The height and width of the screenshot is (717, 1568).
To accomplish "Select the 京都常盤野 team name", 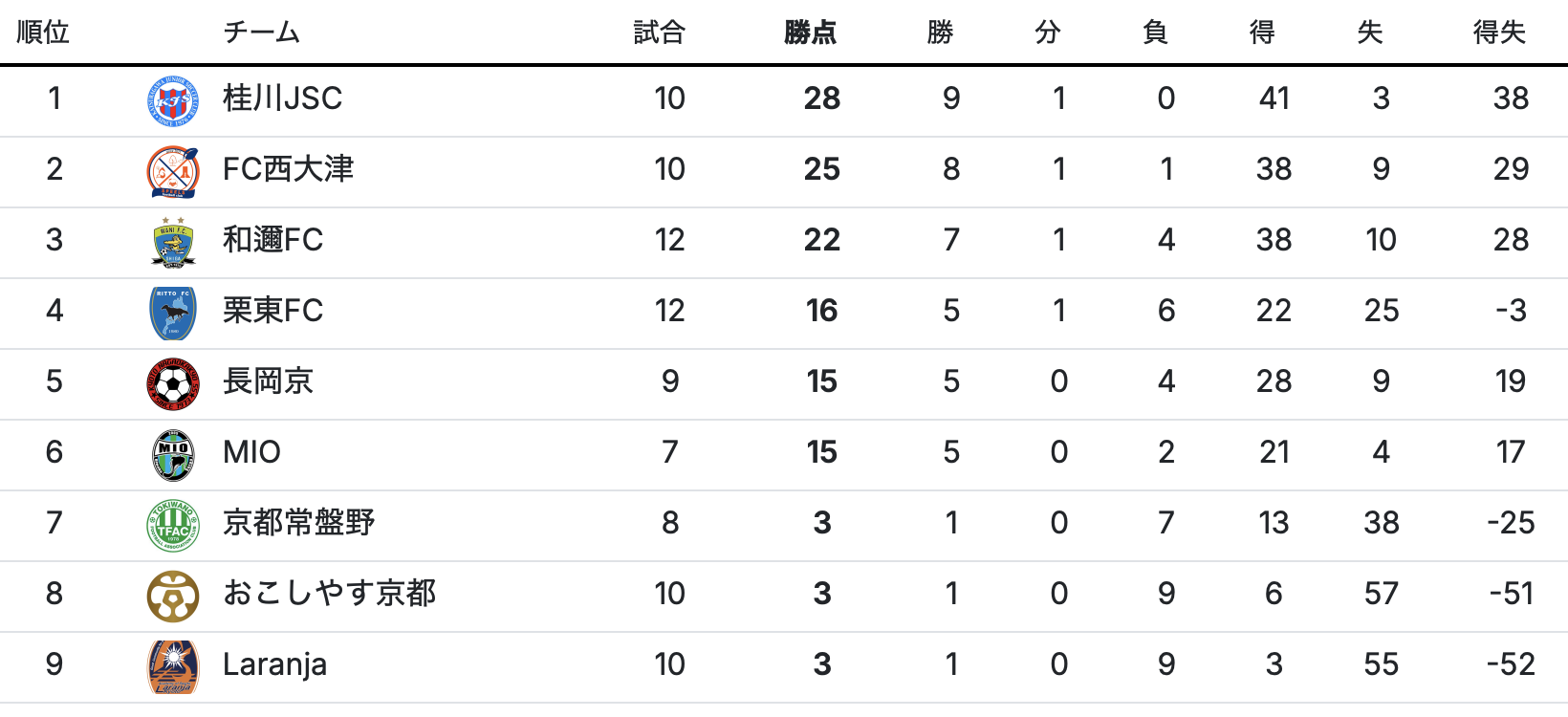I will click(298, 523).
